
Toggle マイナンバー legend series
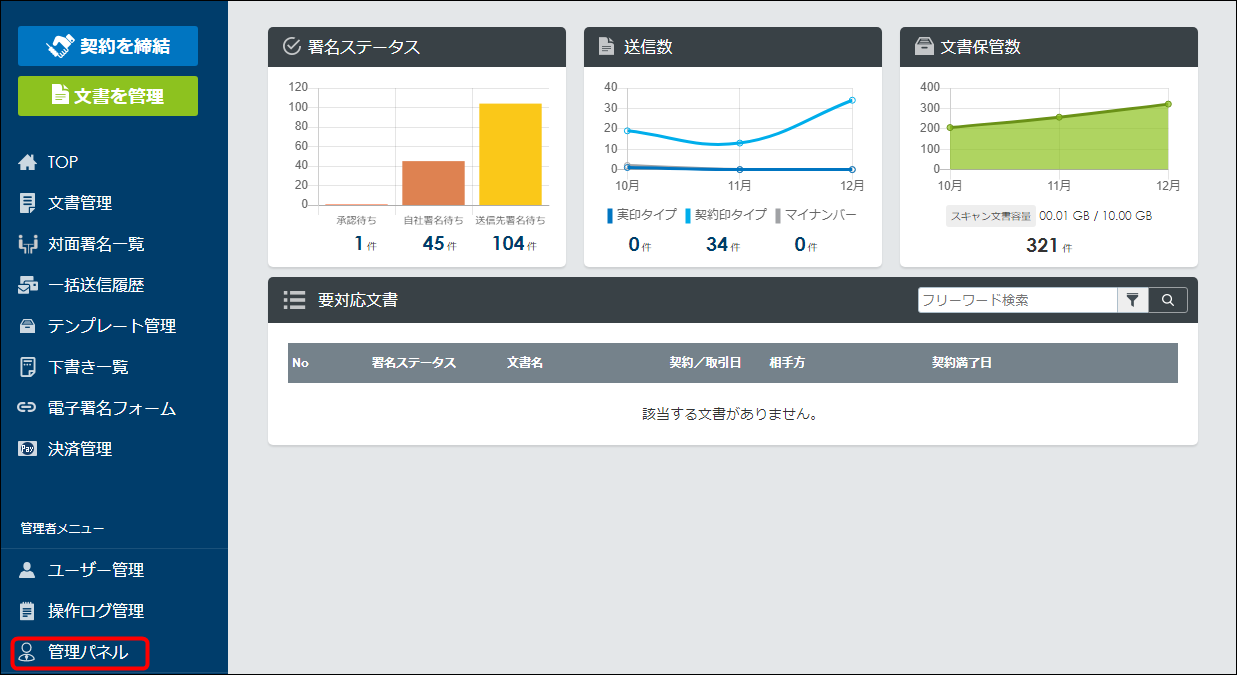coord(815,215)
